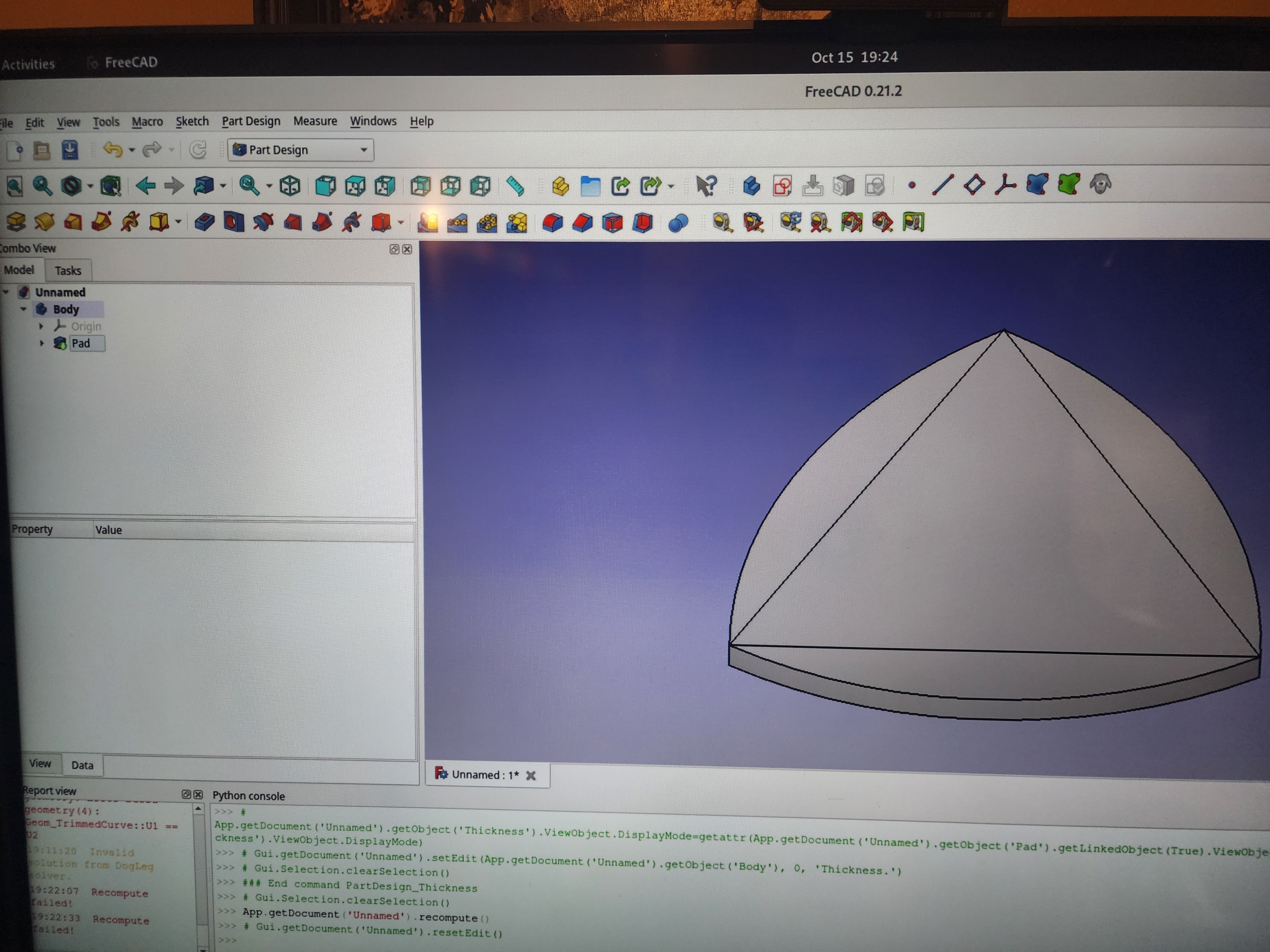
Task: Select the Additive pipe tool
Action: [x=102, y=221]
